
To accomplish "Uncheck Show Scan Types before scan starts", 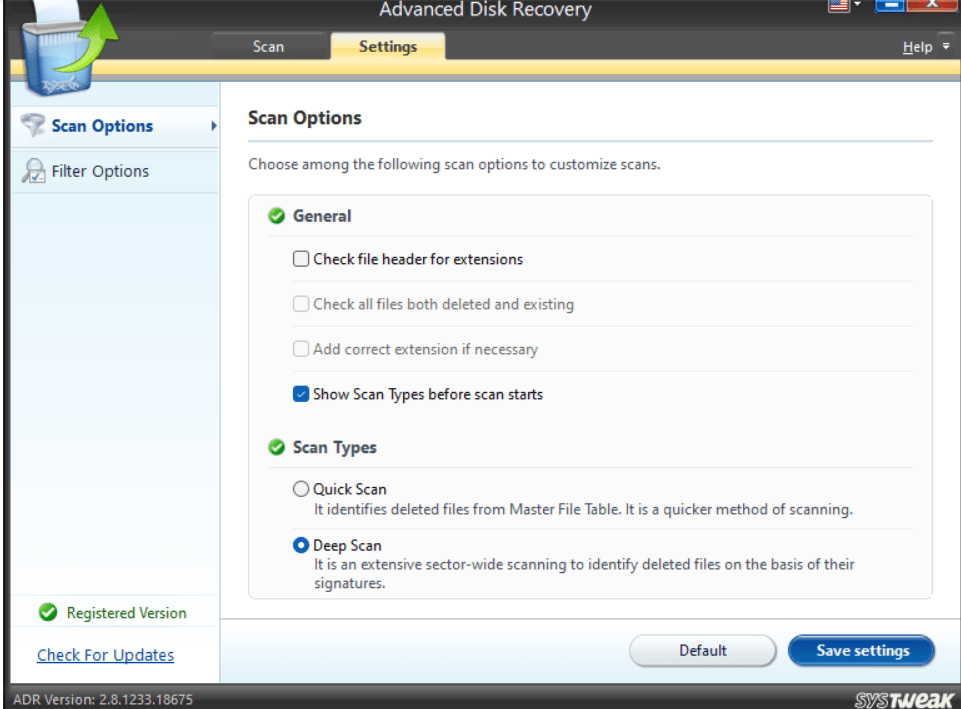I will coord(301,394).
